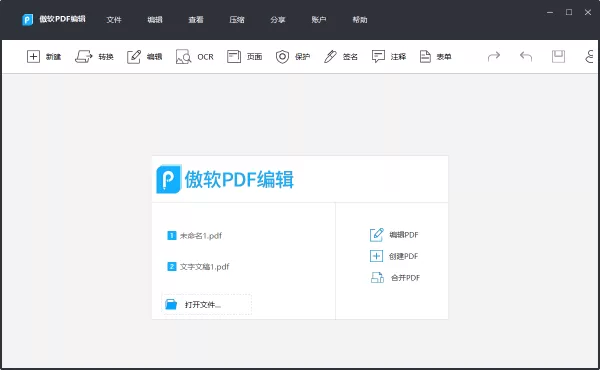Click the number 2 badge beside 文字文稿1.pdf
The width and height of the screenshot is (600, 370).
(x=171, y=266)
